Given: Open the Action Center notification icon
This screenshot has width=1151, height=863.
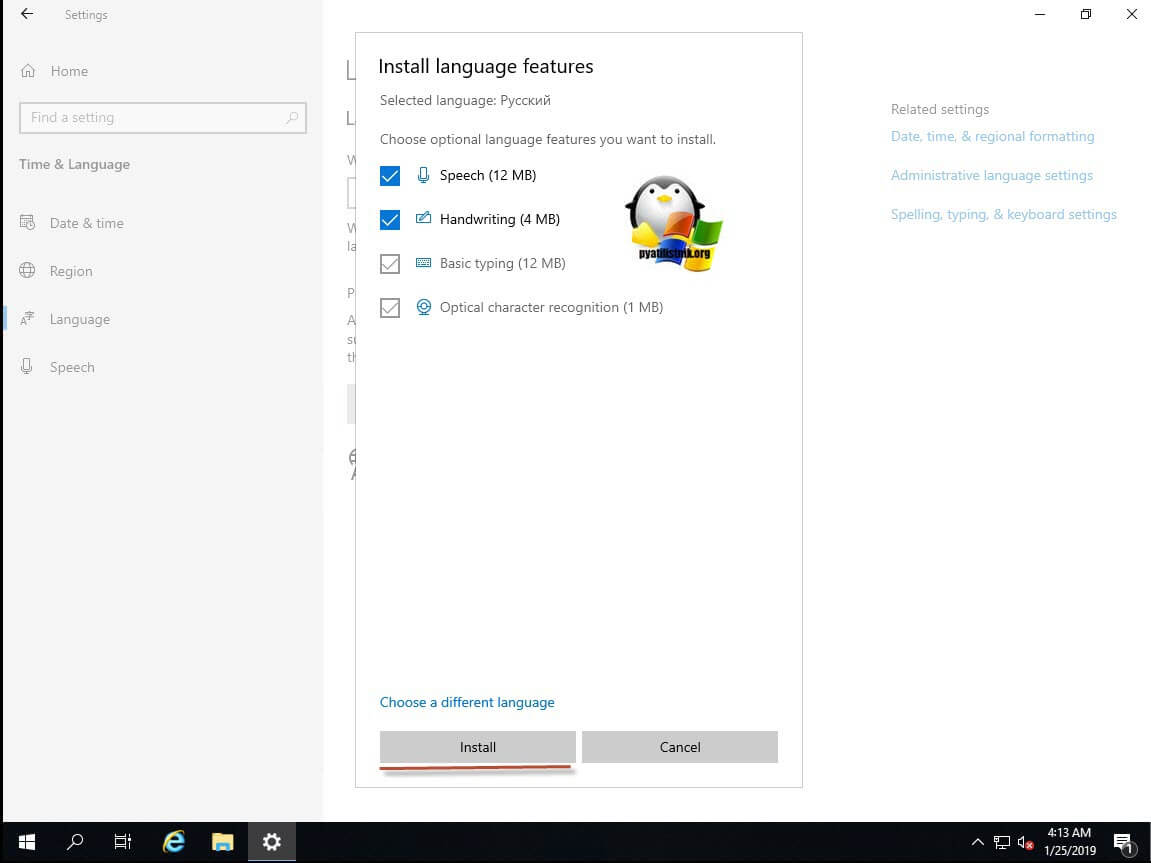Looking at the screenshot, I should click(1122, 842).
